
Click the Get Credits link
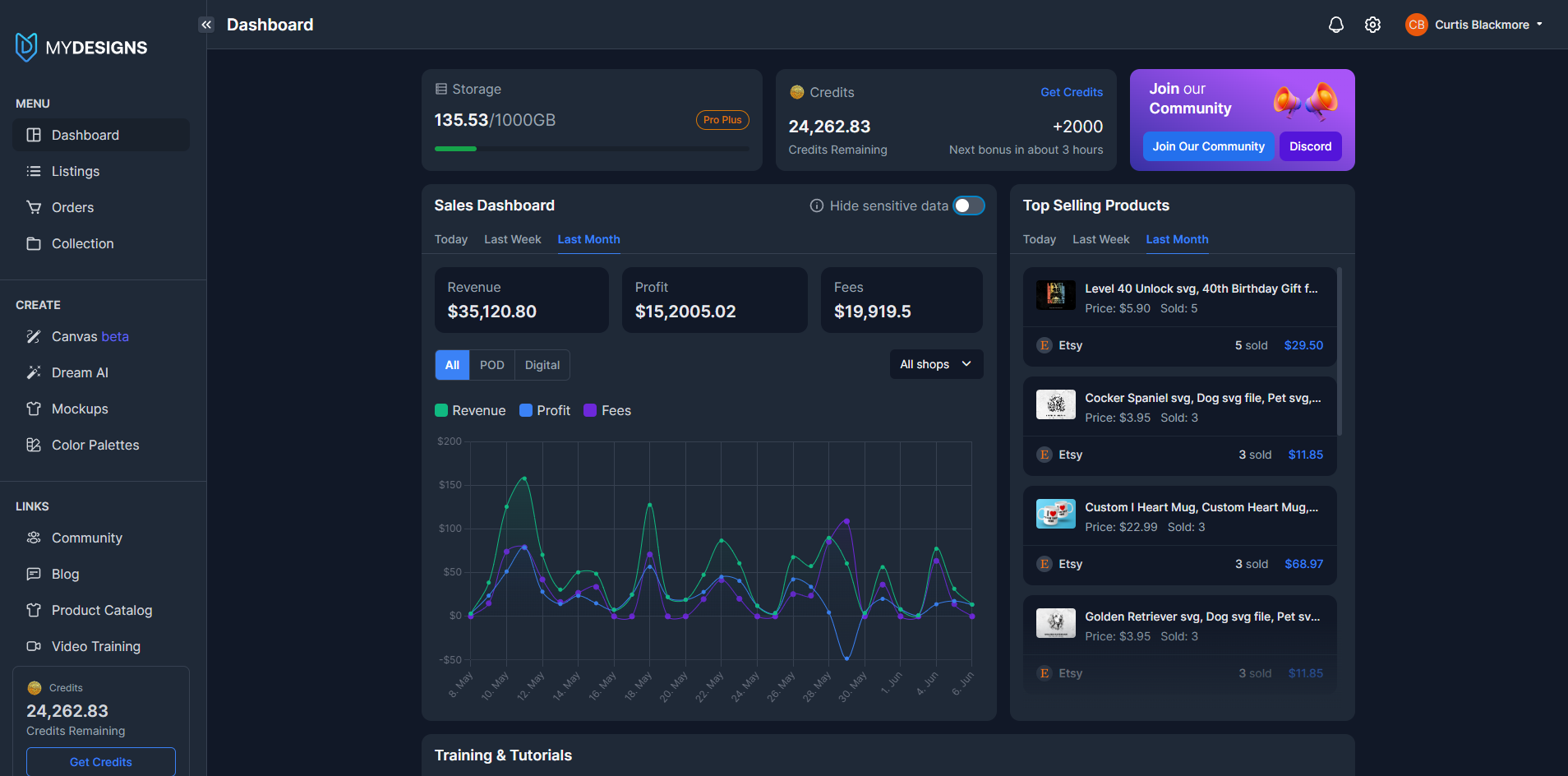(x=1071, y=92)
